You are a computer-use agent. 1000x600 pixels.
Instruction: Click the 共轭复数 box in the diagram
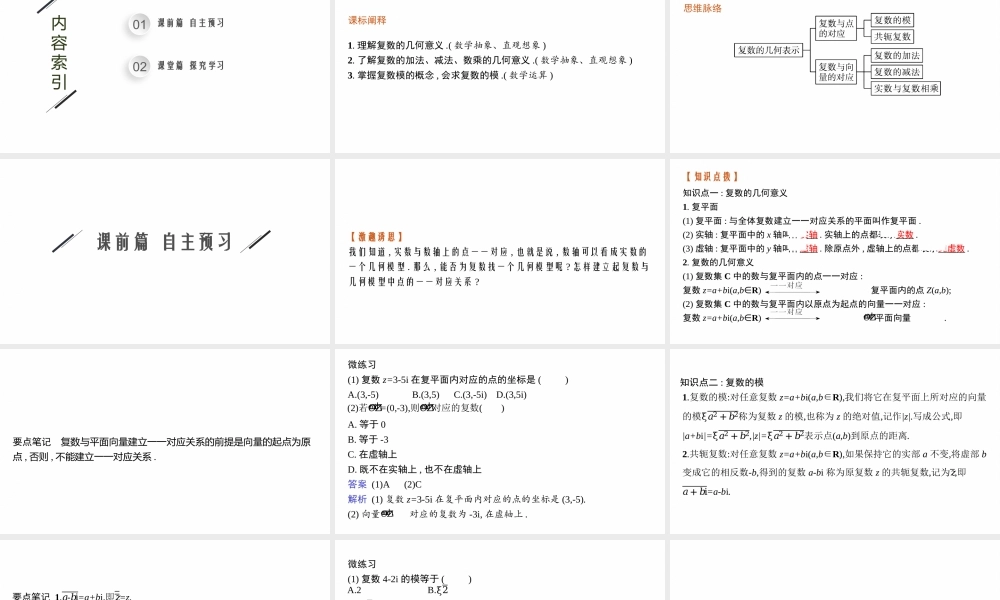(x=893, y=36)
